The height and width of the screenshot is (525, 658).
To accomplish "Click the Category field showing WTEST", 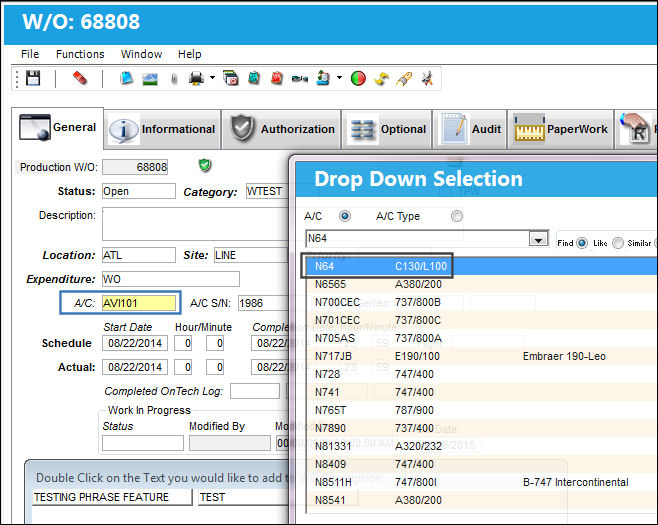I will coord(267,191).
